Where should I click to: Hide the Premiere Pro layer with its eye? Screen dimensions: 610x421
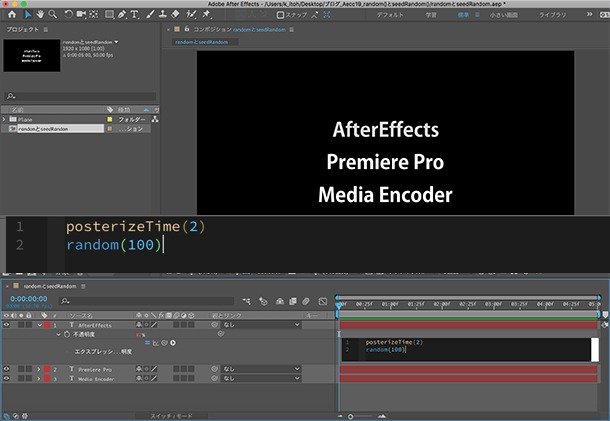[6, 369]
